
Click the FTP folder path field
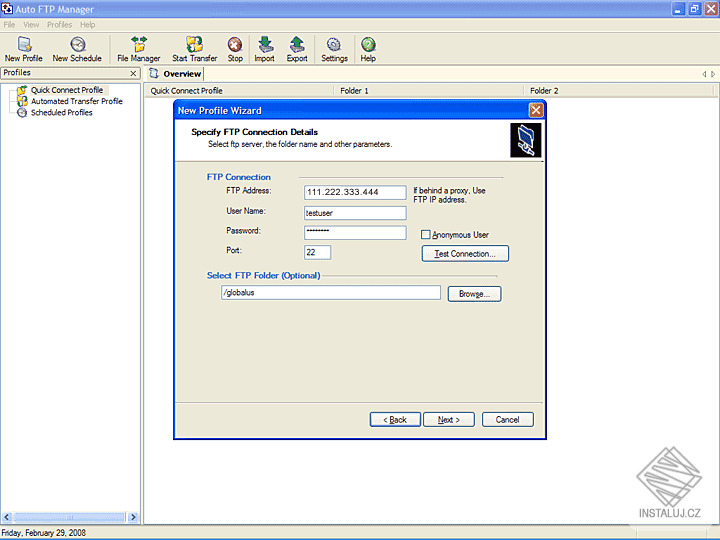pyautogui.click(x=331, y=292)
